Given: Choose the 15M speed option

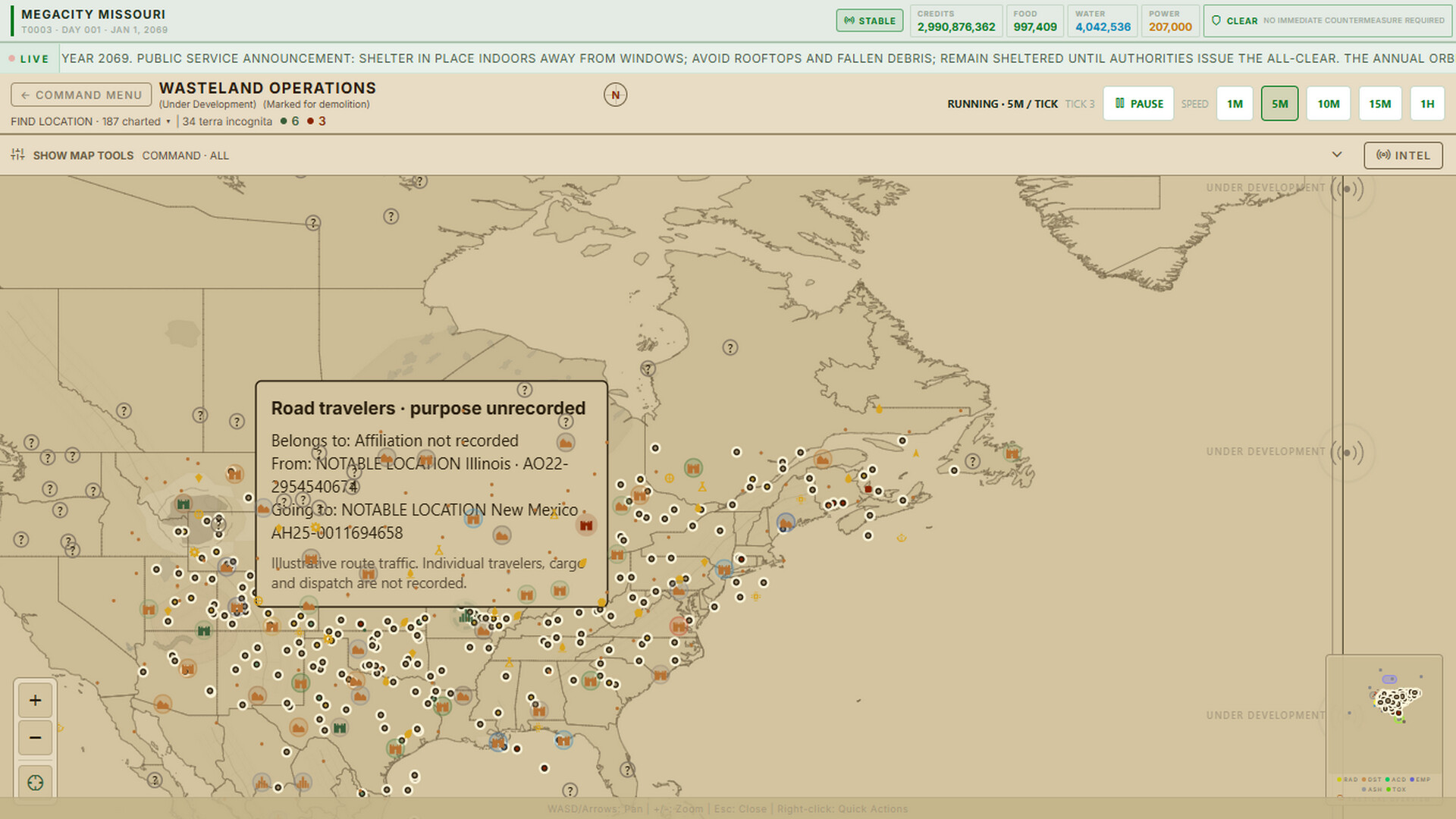Looking at the screenshot, I should click(x=1379, y=104).
